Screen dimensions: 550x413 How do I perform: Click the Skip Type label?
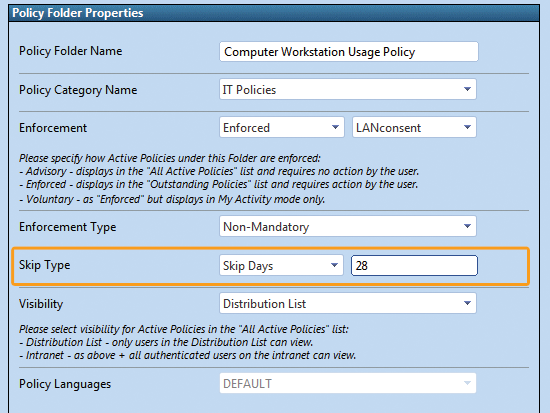click(x=45, y=265)
